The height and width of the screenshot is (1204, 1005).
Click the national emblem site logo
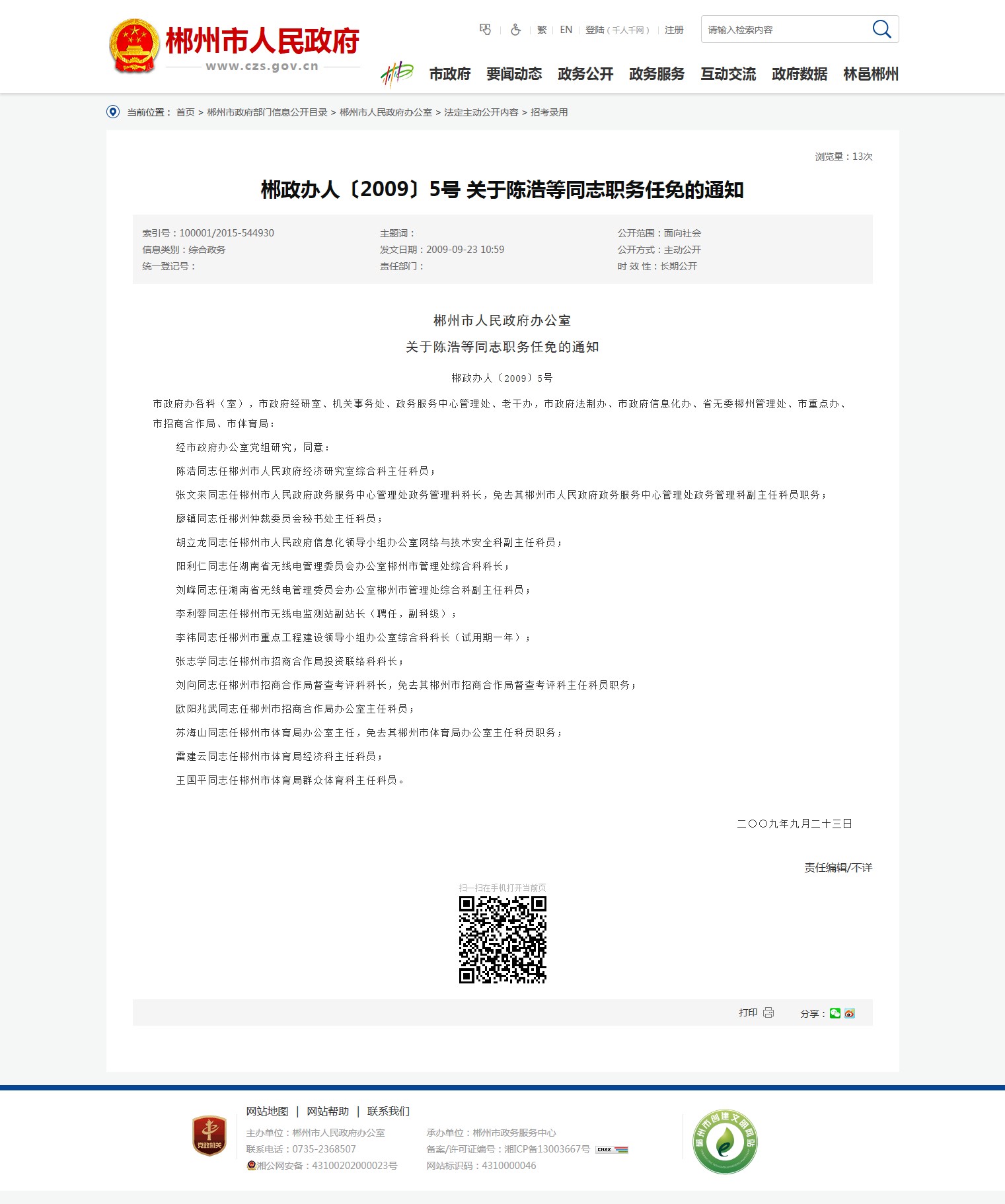pos(134,46)
